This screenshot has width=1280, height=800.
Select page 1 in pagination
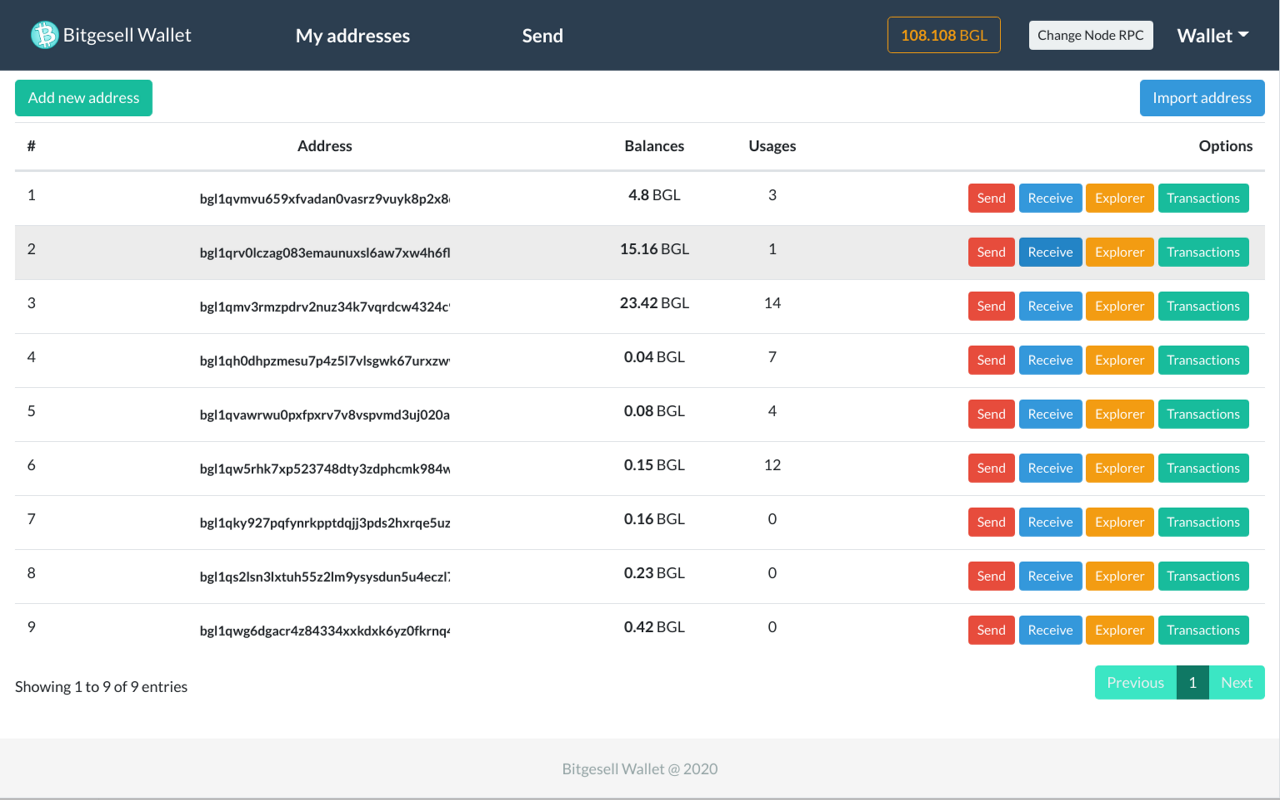(x=1192, y=682)
